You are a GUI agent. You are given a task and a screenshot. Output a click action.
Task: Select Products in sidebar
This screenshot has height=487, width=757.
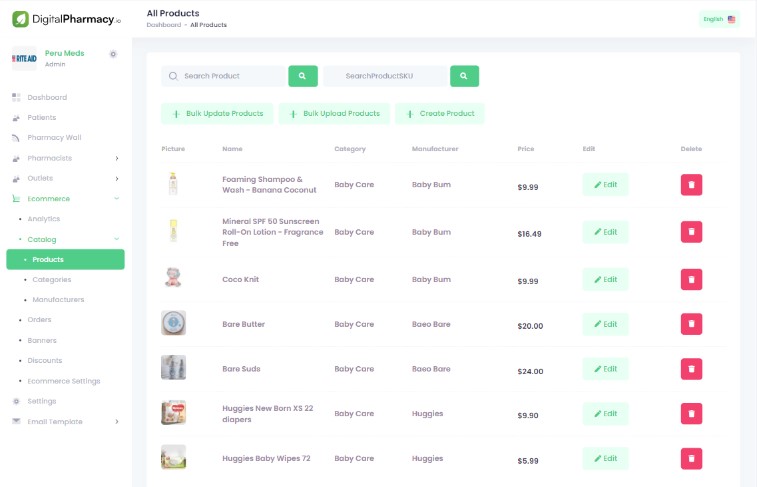tap(65, 259)
